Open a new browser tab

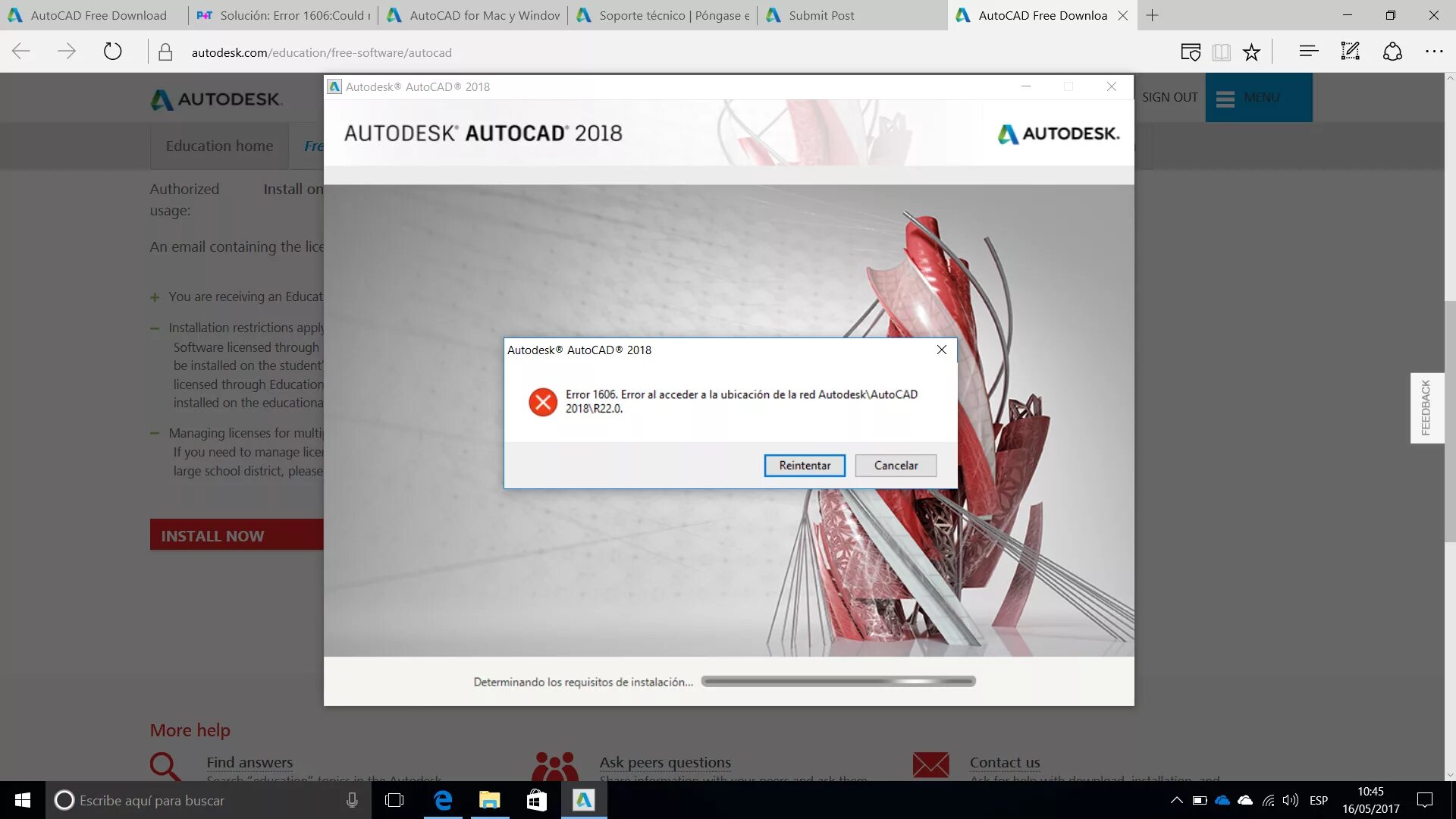tap(1152, 15)
